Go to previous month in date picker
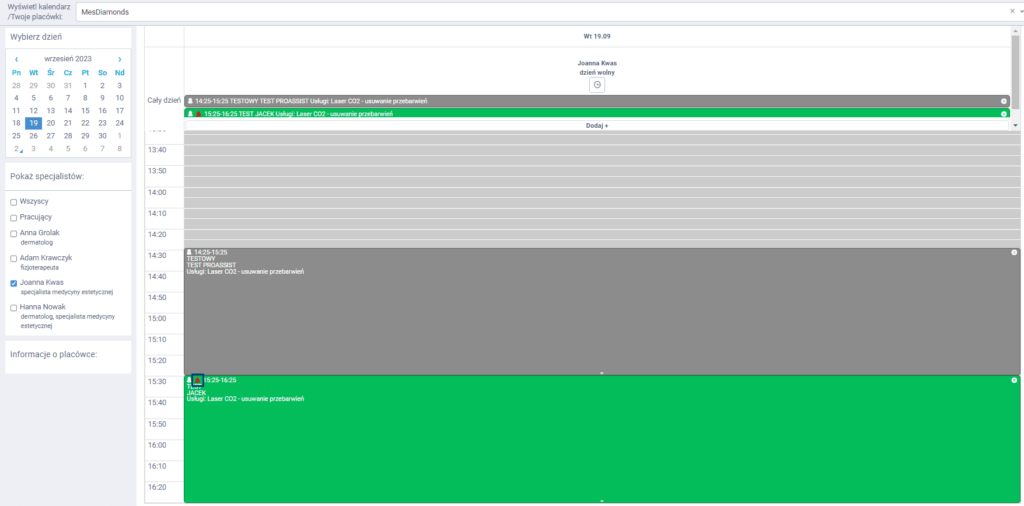 click(x=15, y=59)
